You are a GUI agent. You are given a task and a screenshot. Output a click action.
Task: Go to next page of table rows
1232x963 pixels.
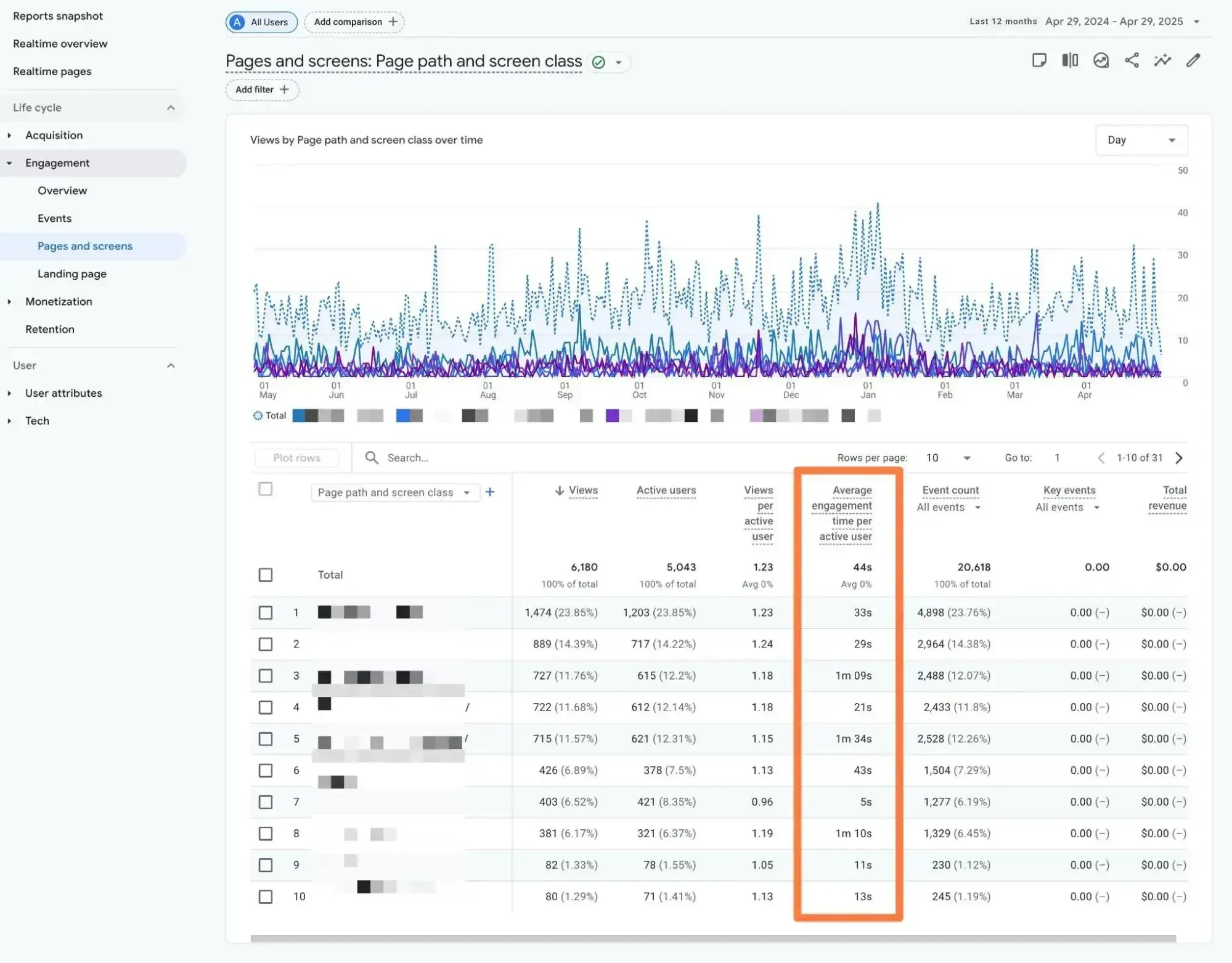point(1179,458)
